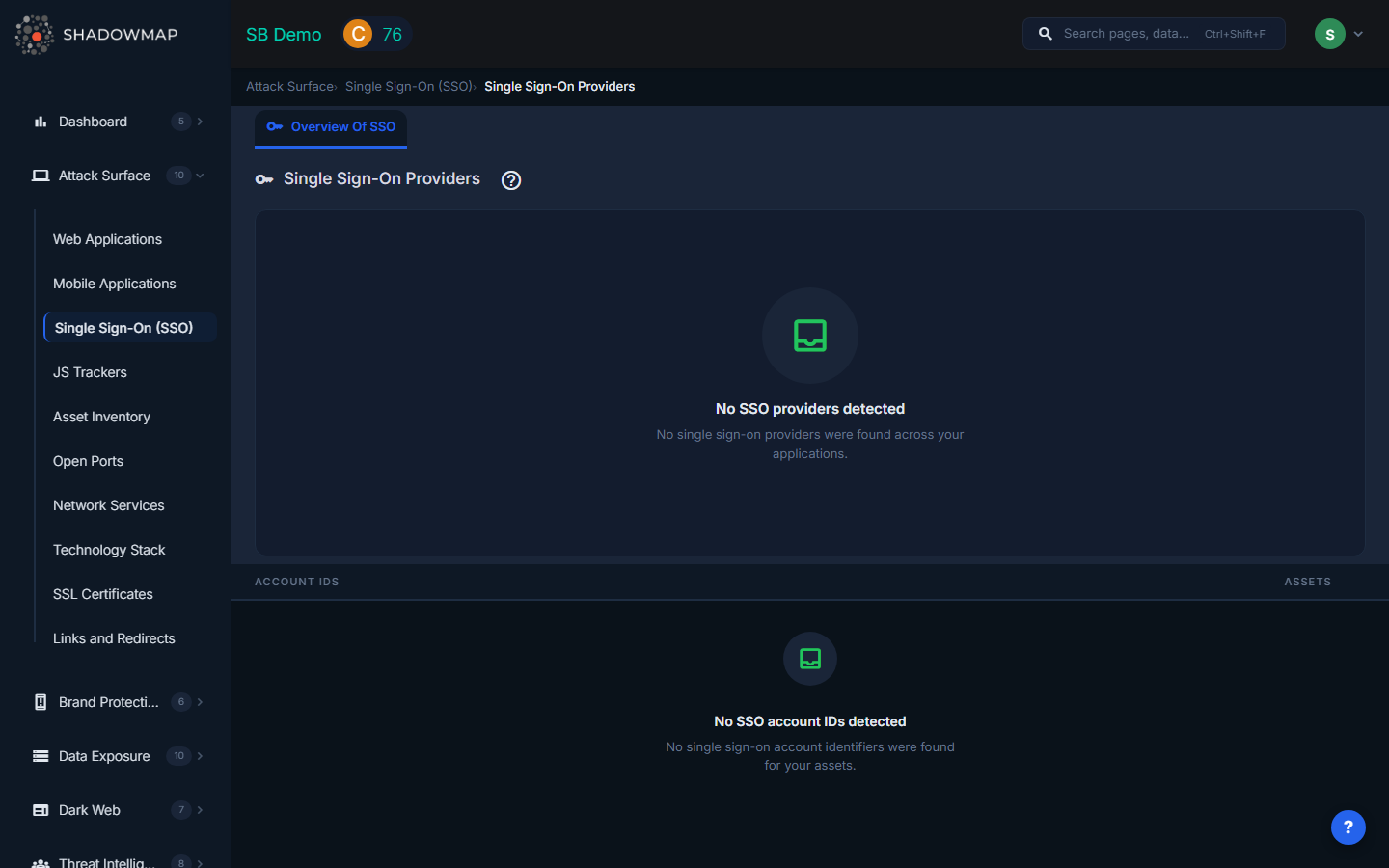Image resolution: width=1389 pixels, height=868 pixels.
Task: Click the ShadowMap logo icon
Action: tap(35, 35)
